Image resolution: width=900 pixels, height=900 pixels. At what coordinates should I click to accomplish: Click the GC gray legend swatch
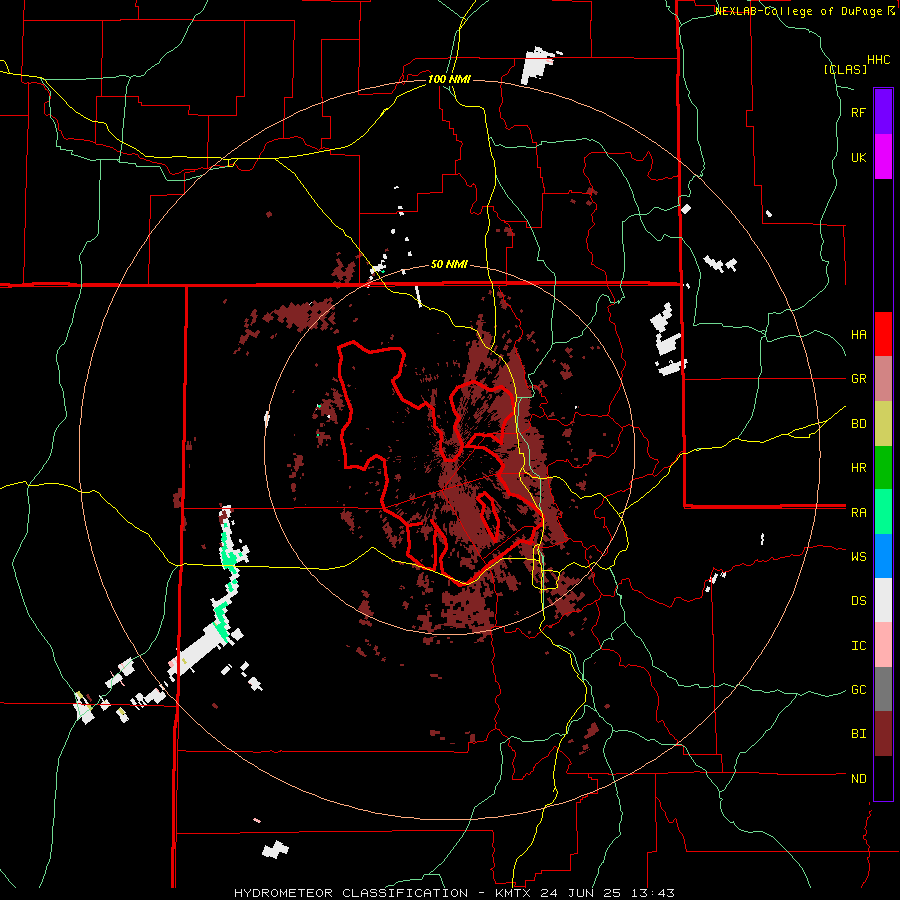tap(883, 689)
